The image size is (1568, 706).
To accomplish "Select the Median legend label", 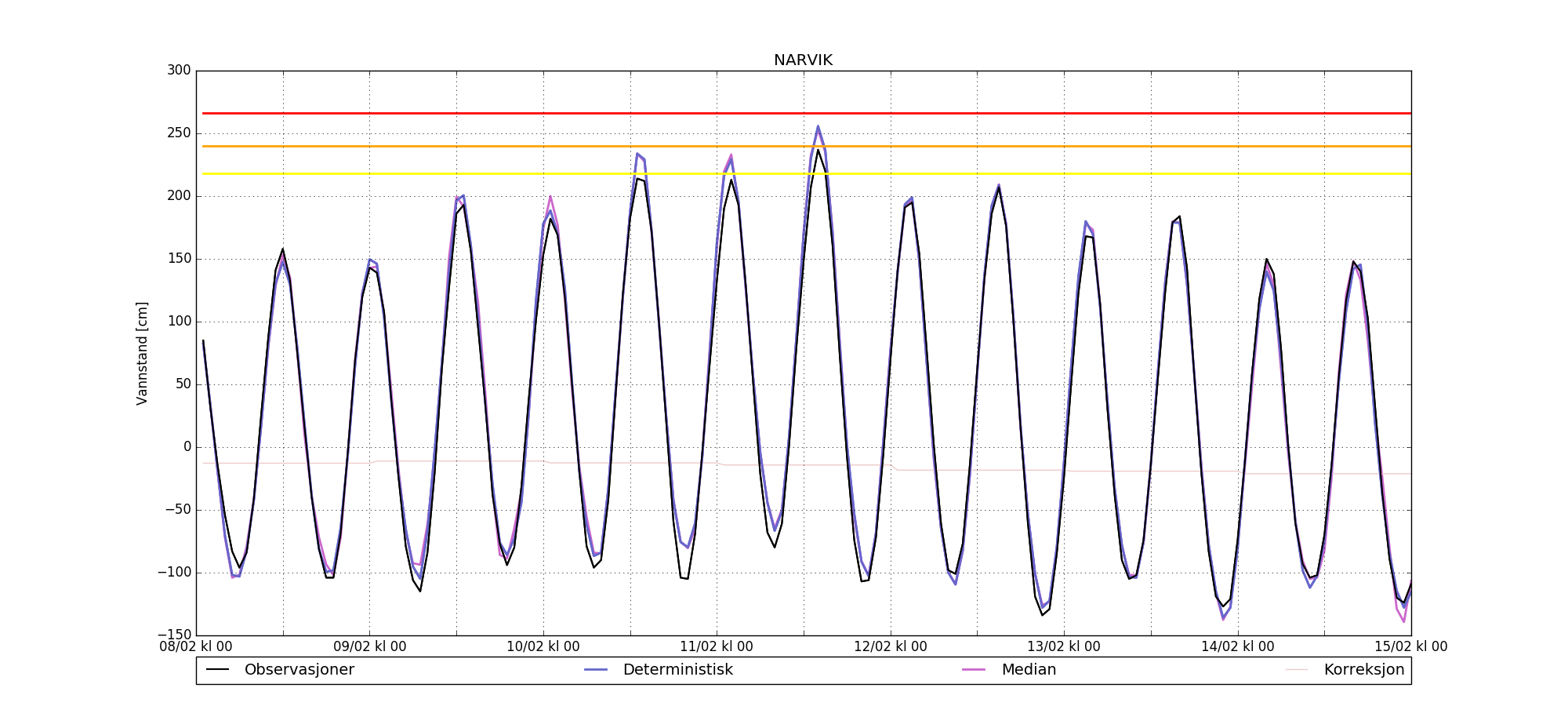I will (x=1029, y=670).
